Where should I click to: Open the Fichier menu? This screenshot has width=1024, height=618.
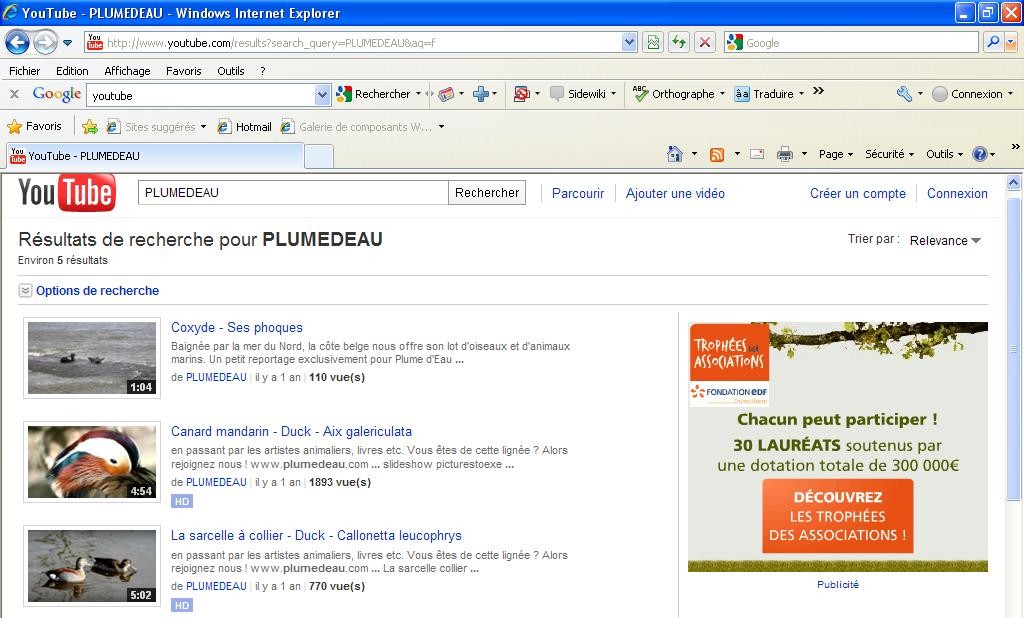pyautogui.click(x=25, y=71)
